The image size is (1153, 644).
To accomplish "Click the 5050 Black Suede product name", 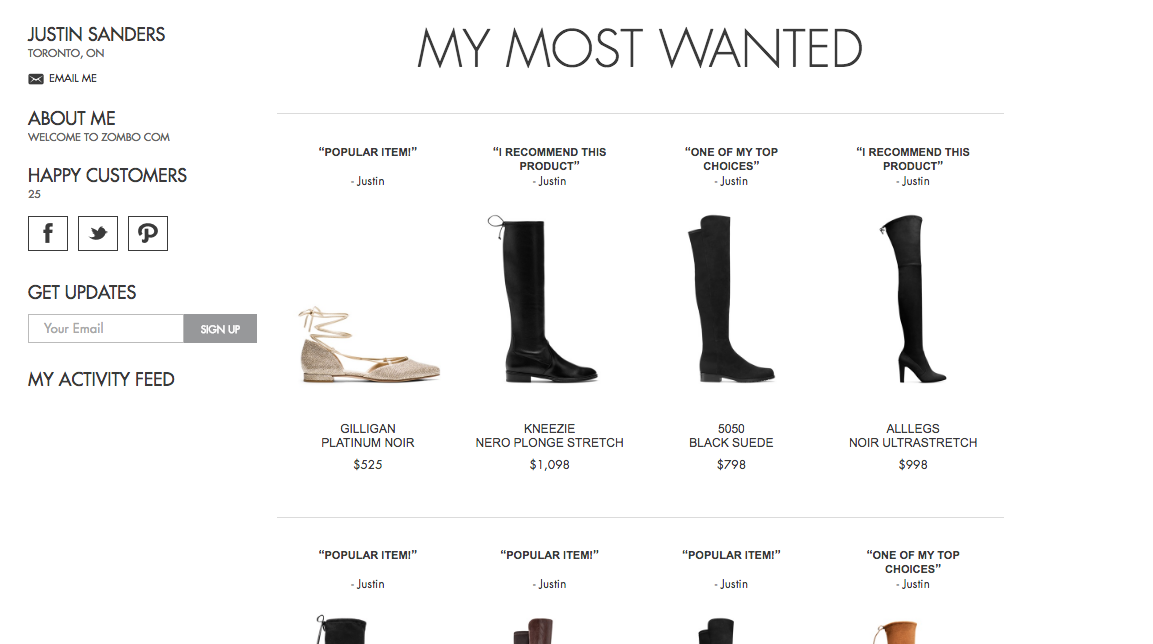I will (x=731, y=435).
